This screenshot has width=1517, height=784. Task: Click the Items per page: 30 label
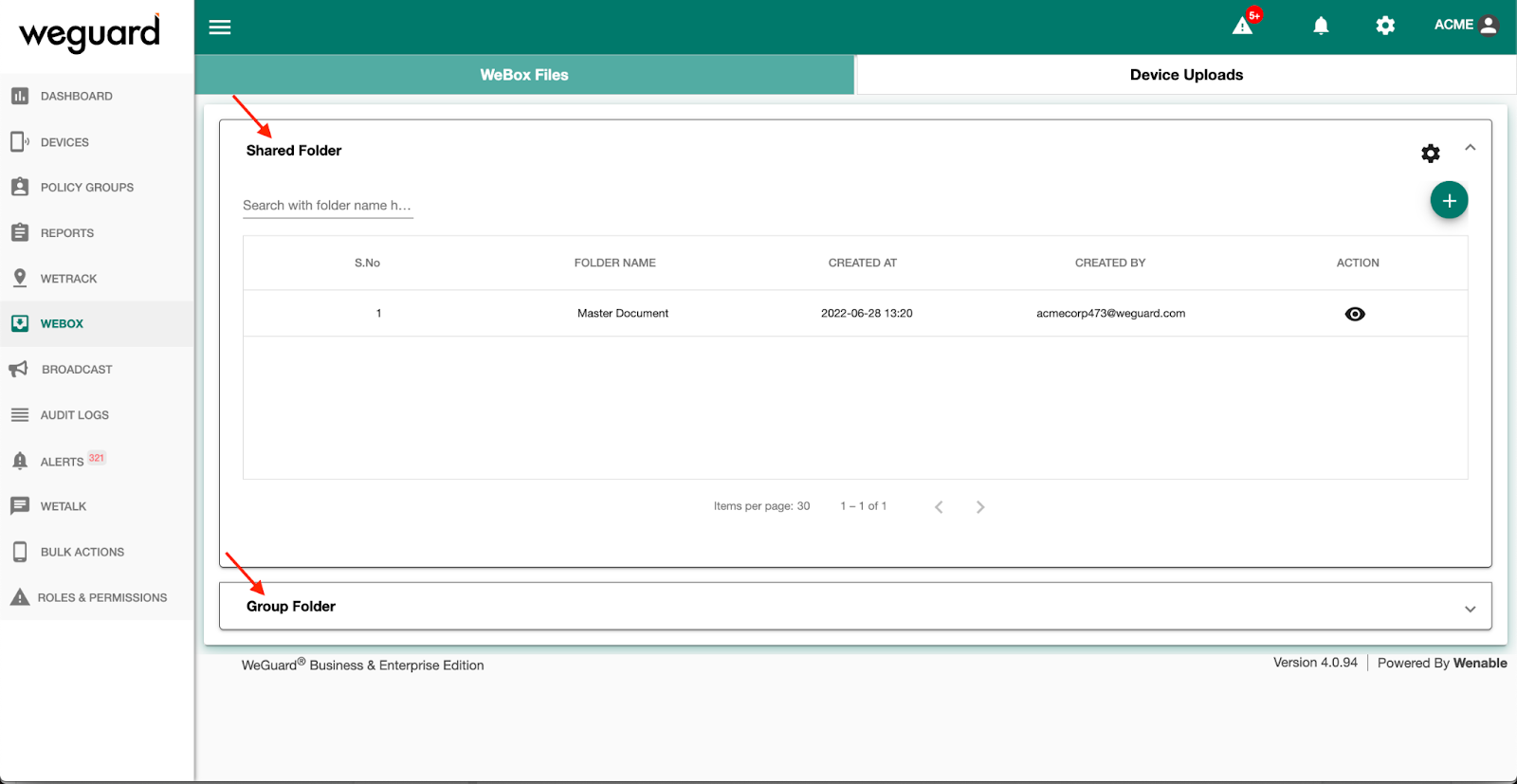[x=761, y=506]
